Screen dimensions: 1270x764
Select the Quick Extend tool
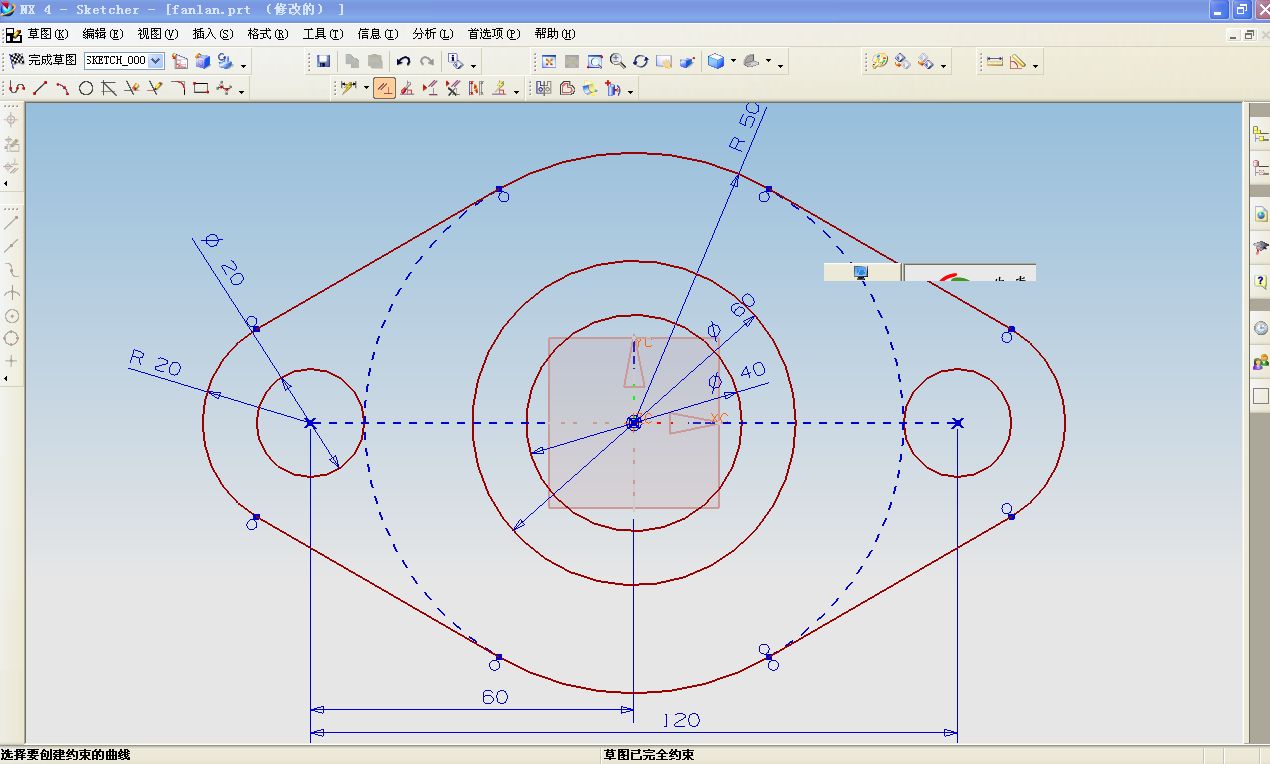[x=155, y=88]
